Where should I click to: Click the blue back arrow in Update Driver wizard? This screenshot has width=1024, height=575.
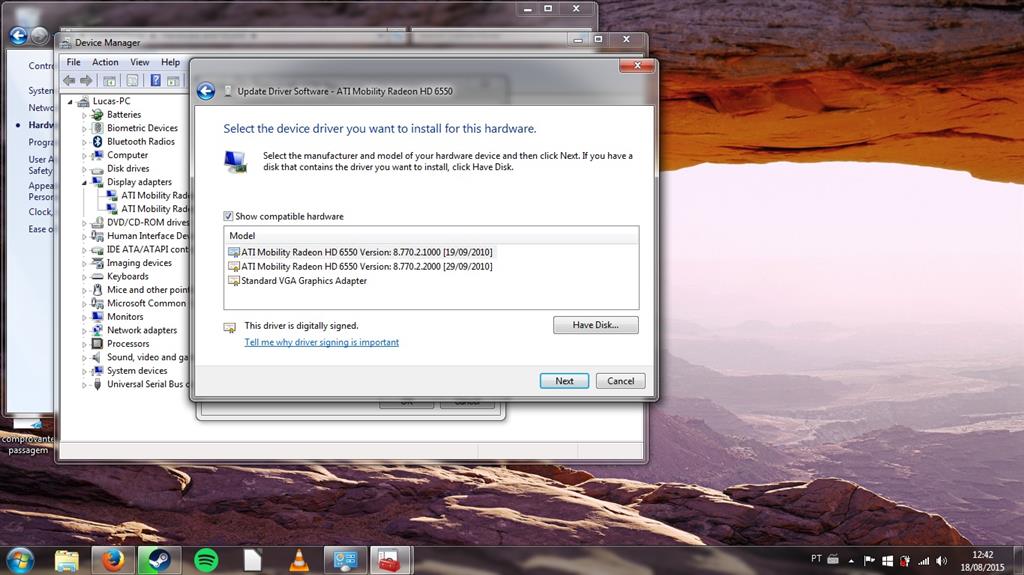tap(206, 91)
